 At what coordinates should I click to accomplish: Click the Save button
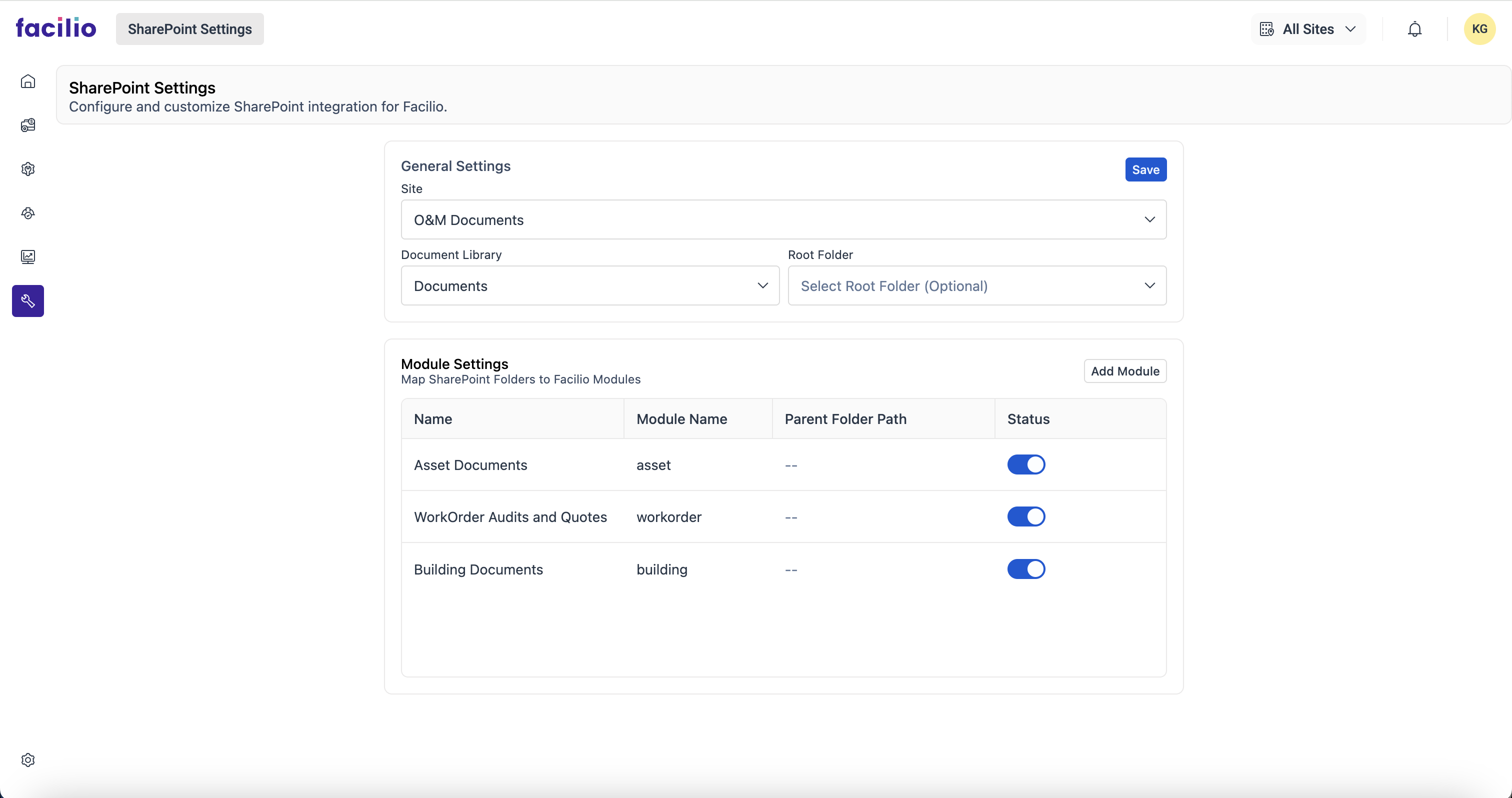click(1145, 169)
